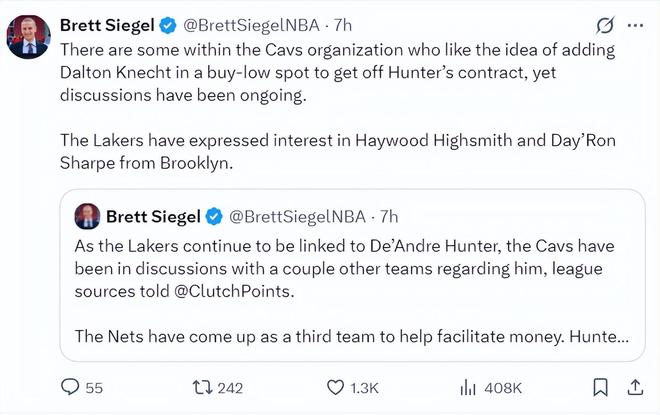Open the three-dot more options menu
The height and width of the screenshot is (415, 660).
click(635, 24)
